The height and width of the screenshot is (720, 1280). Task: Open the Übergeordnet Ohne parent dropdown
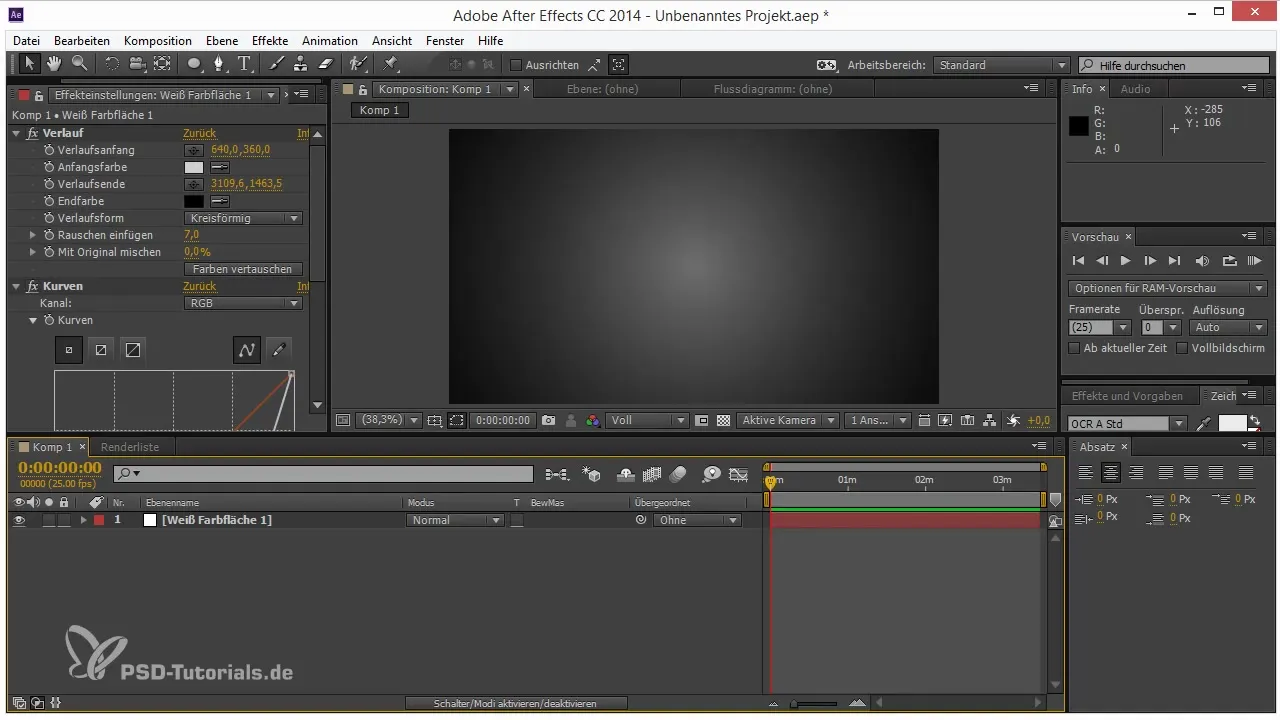(697, 520)
